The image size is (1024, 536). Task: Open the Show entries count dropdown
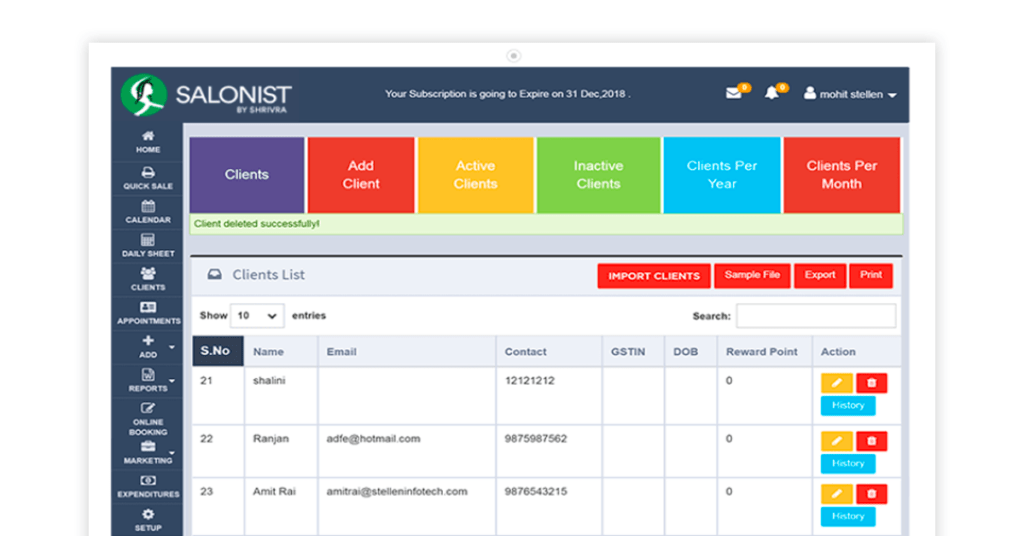(x=257, y=316)
